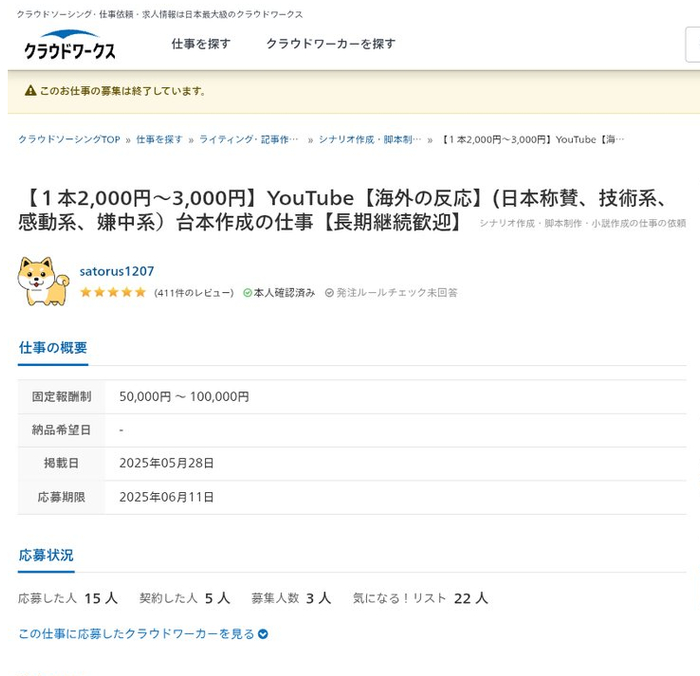700x676 pixels.
Task: Click the page tagline クラウドソーシング・仕事依頼 text
Action: [x=160, y=14]
